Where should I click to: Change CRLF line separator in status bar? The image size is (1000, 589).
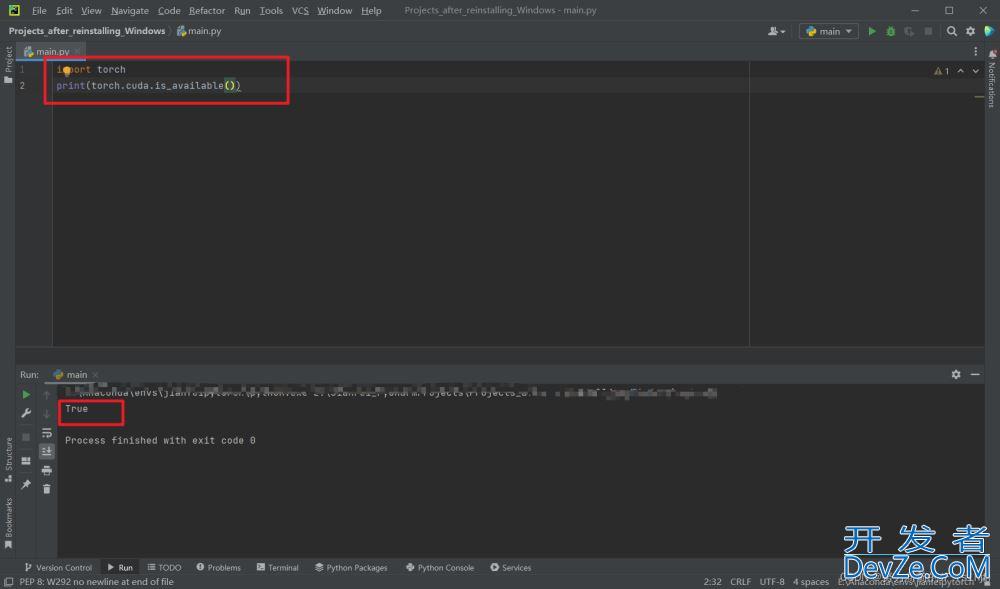740,581
